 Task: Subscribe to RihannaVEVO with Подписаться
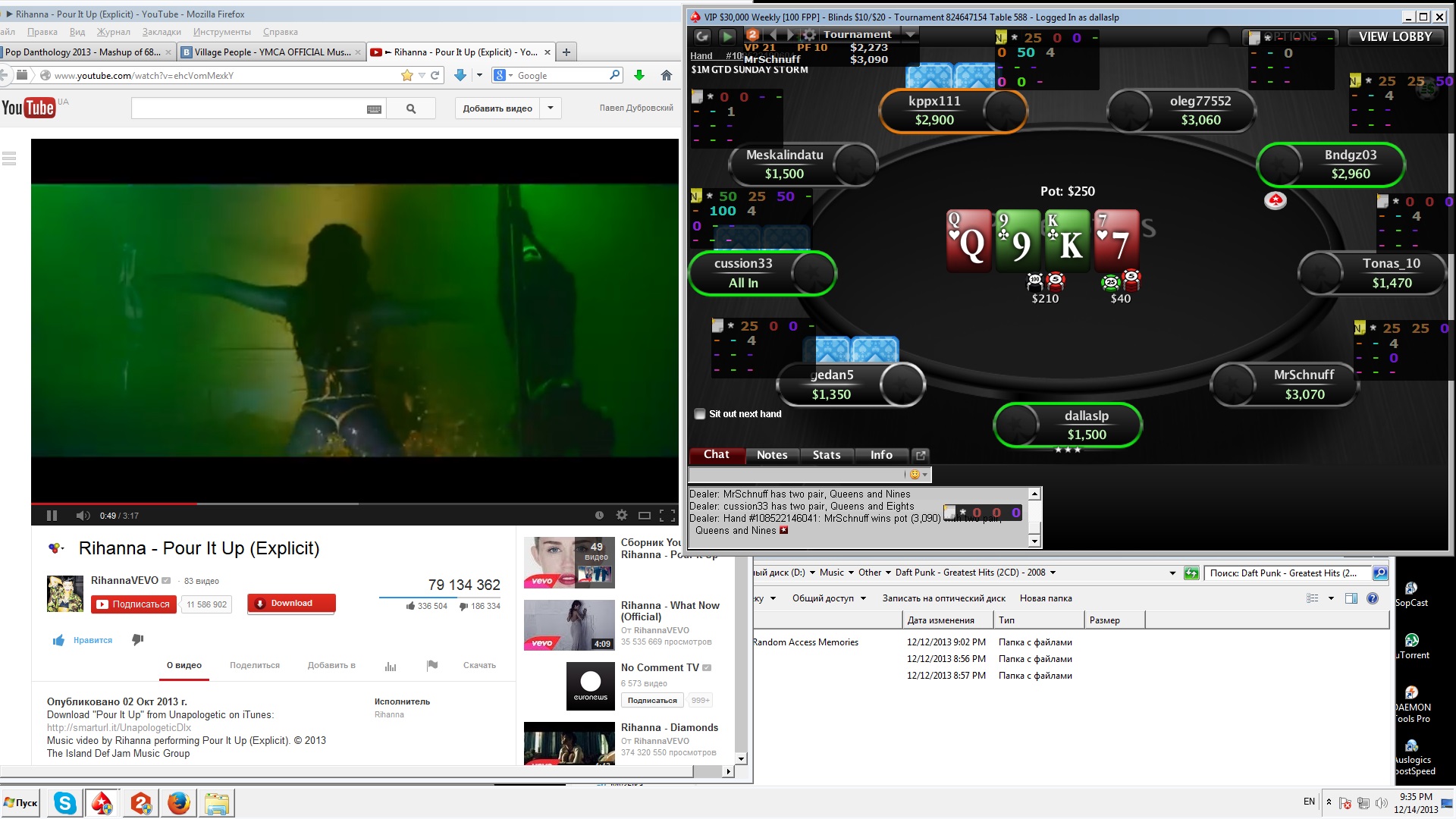point(133,604)
